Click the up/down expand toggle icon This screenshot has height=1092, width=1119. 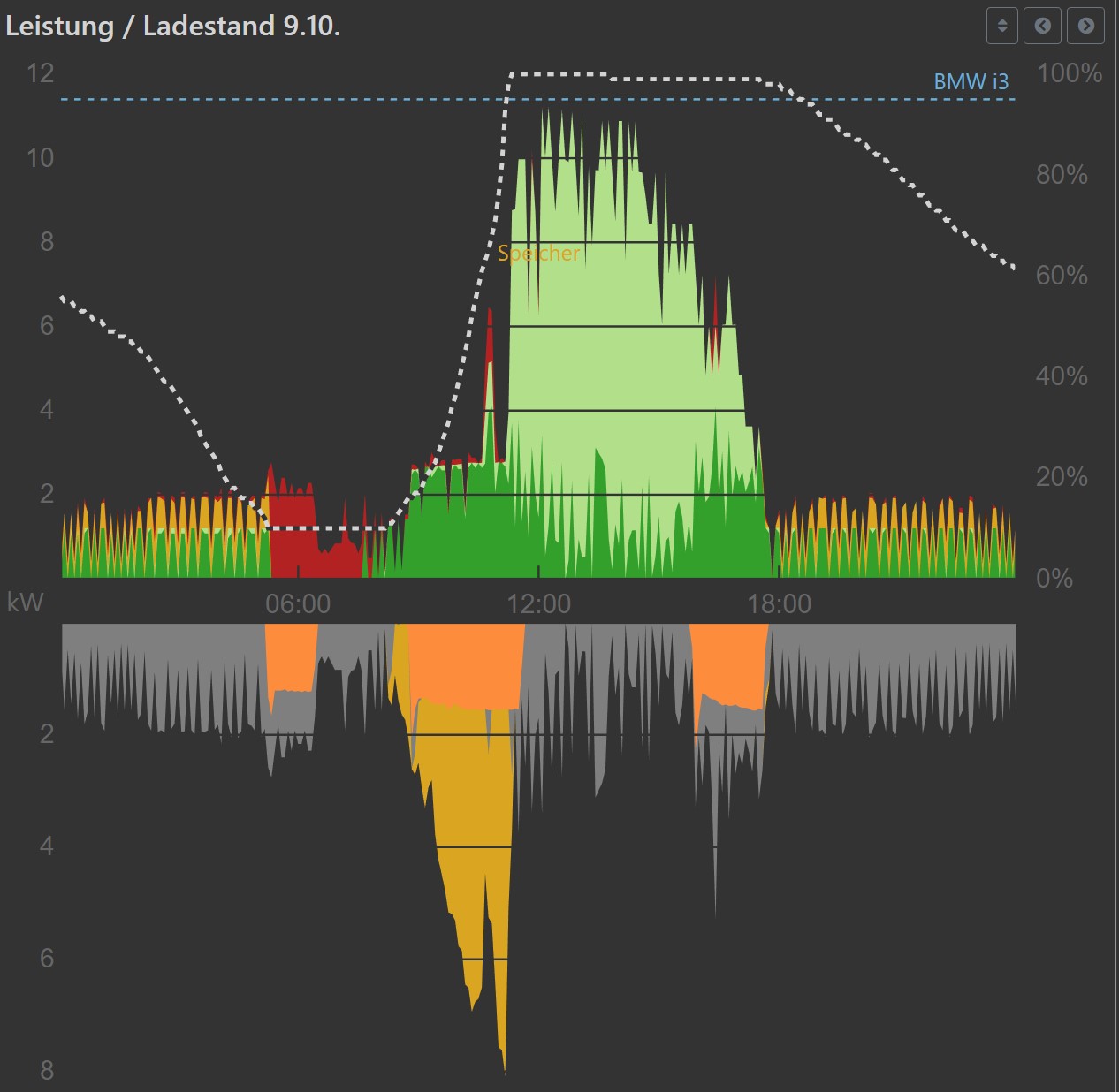1001,26
